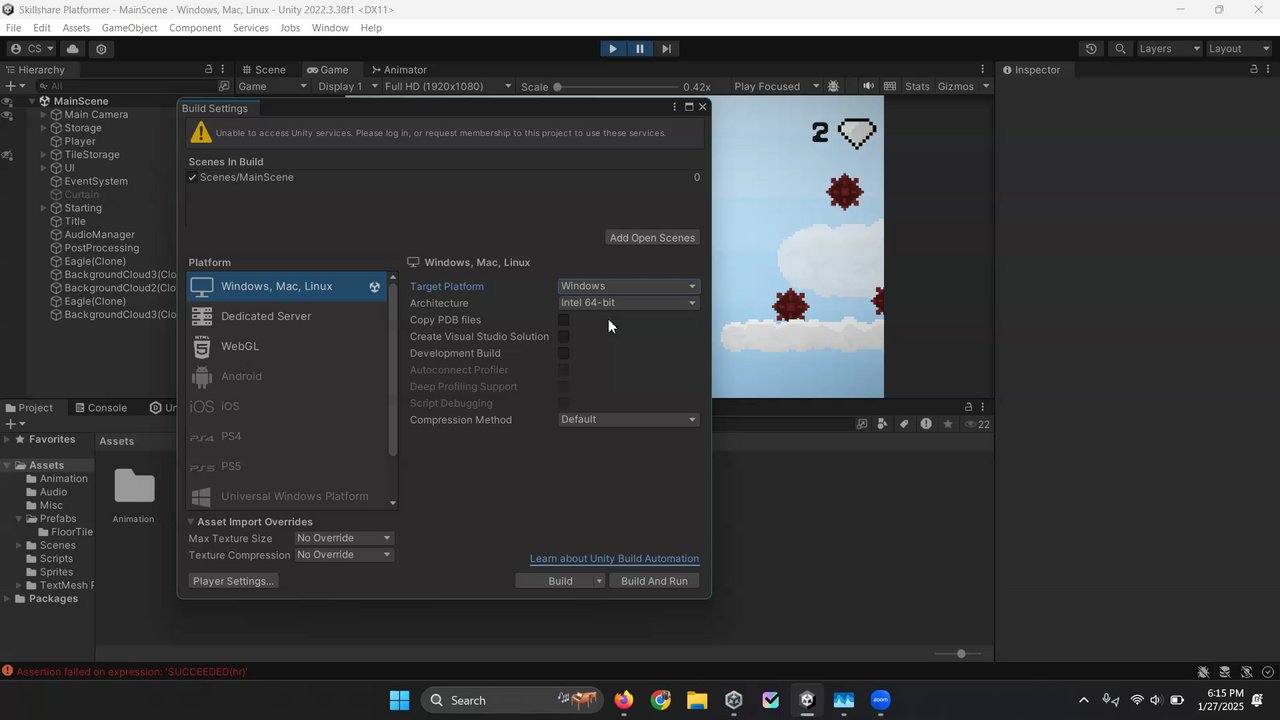The width and height of the screenshot is (1280, 720).
Task: Enable the Development Build checkbox
Action: (x=563, y=353)
